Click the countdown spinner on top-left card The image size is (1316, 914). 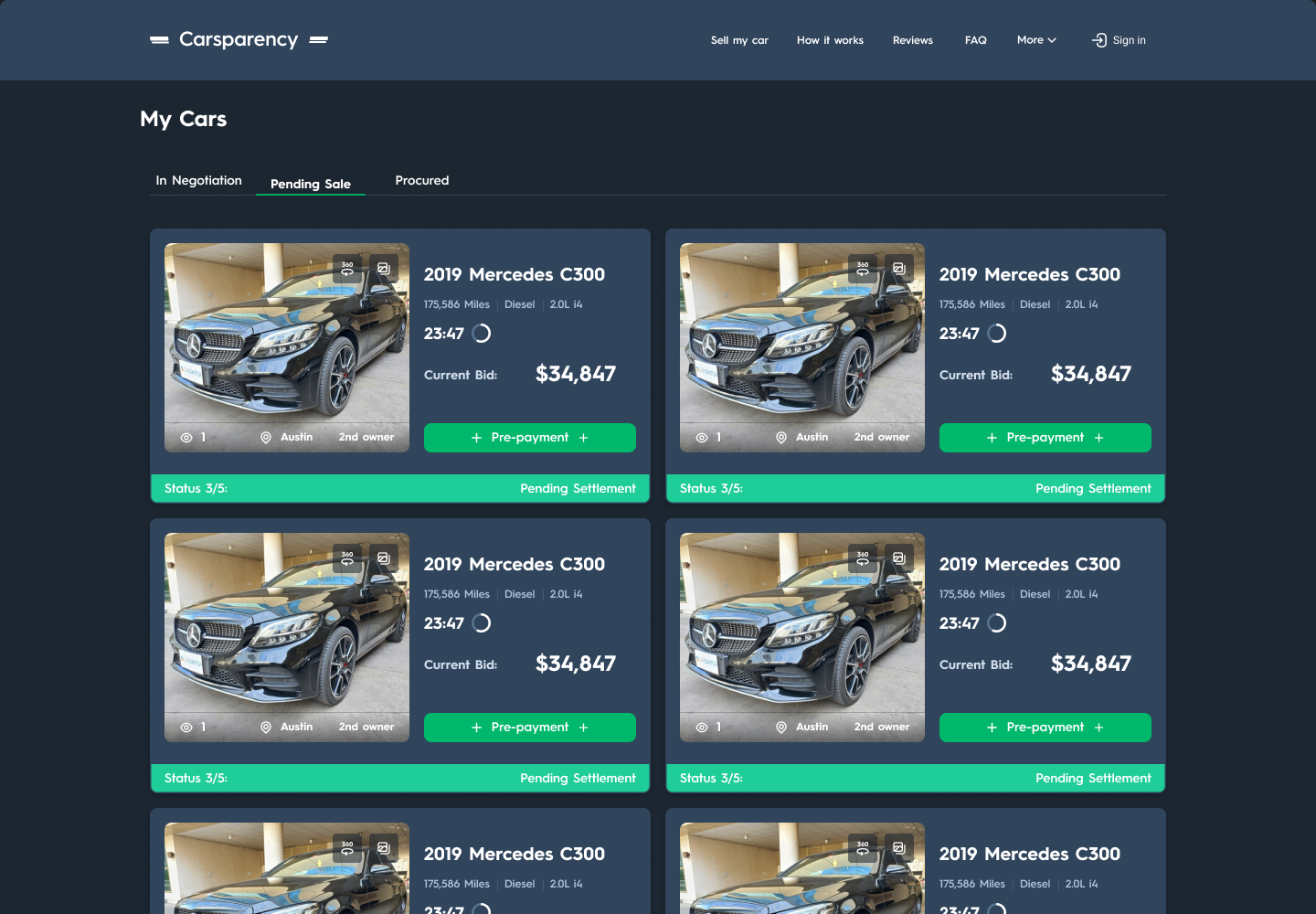point(482,334)
